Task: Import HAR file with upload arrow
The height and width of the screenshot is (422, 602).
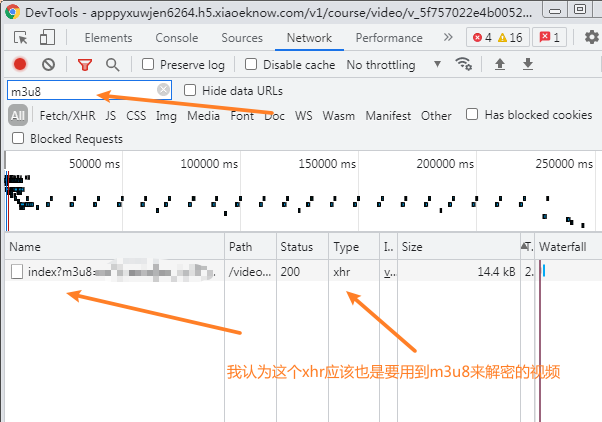Action: pos(499,64)
